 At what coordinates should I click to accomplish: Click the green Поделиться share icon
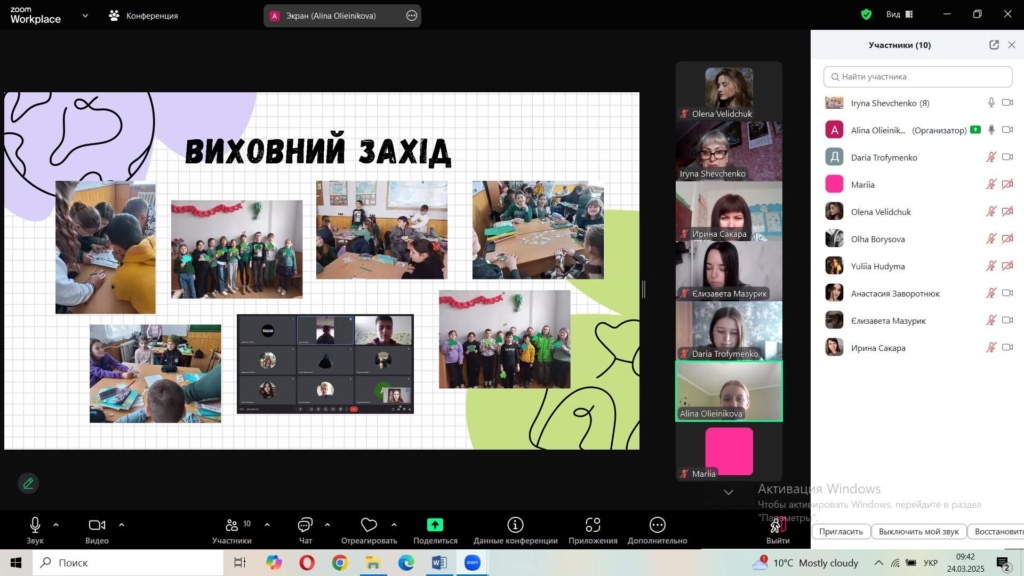435,524
